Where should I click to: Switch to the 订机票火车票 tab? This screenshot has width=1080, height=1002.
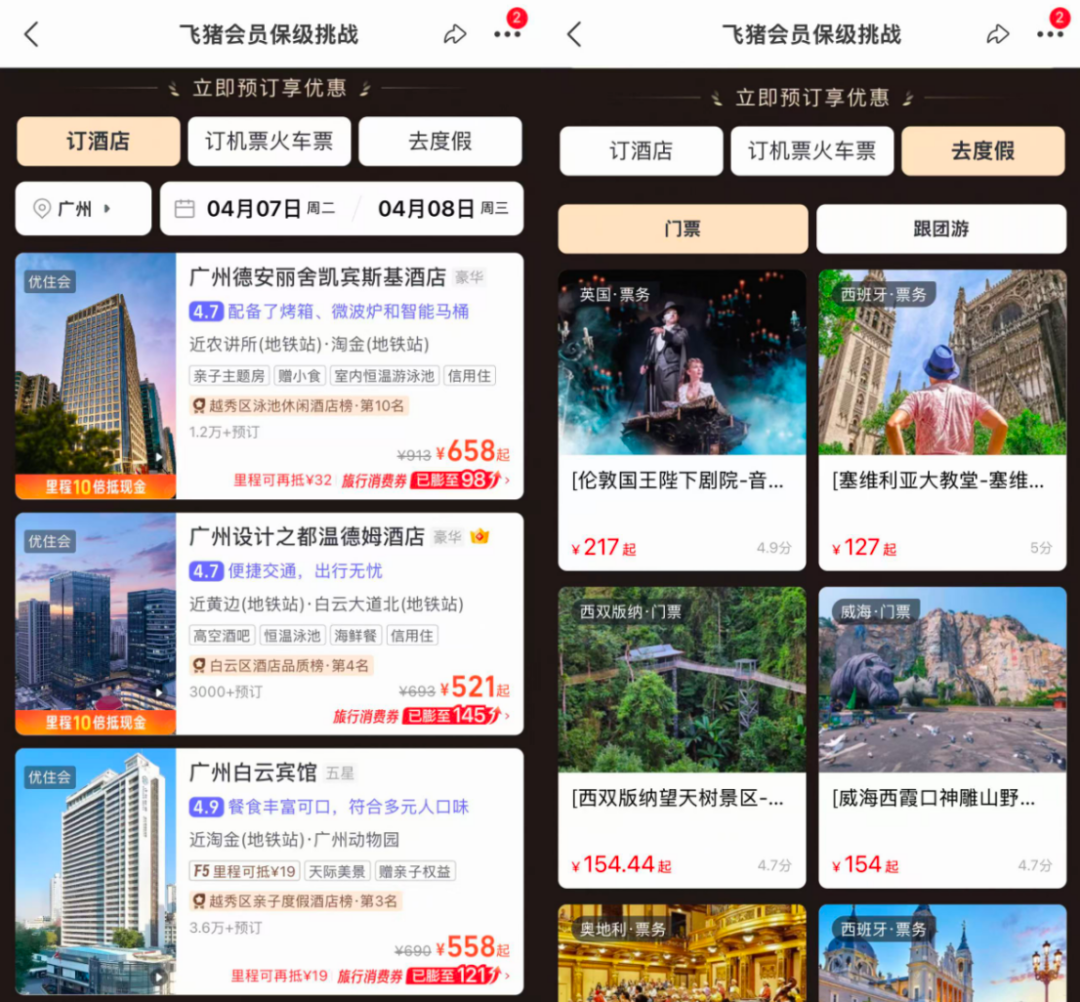click(x=269, y=141)
